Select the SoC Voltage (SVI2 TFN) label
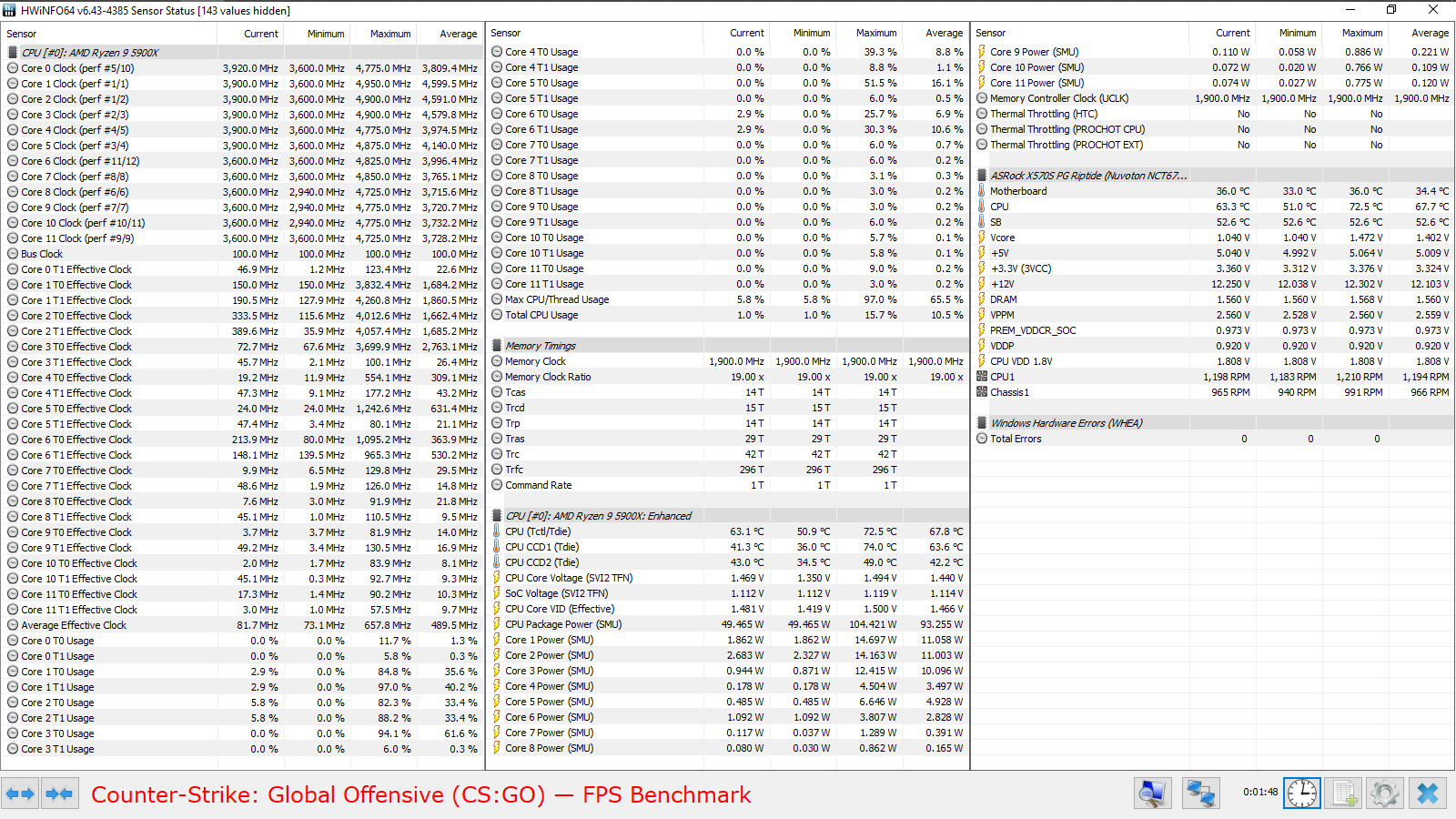 [x=556, y=593]
